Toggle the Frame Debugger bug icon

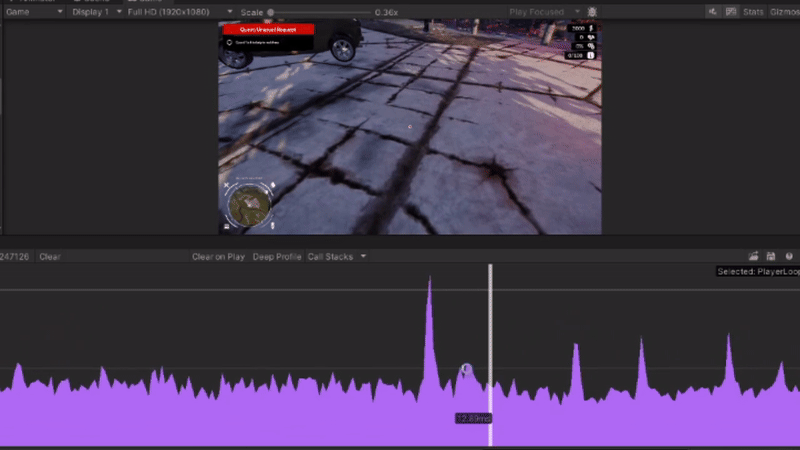pos(592,12)
